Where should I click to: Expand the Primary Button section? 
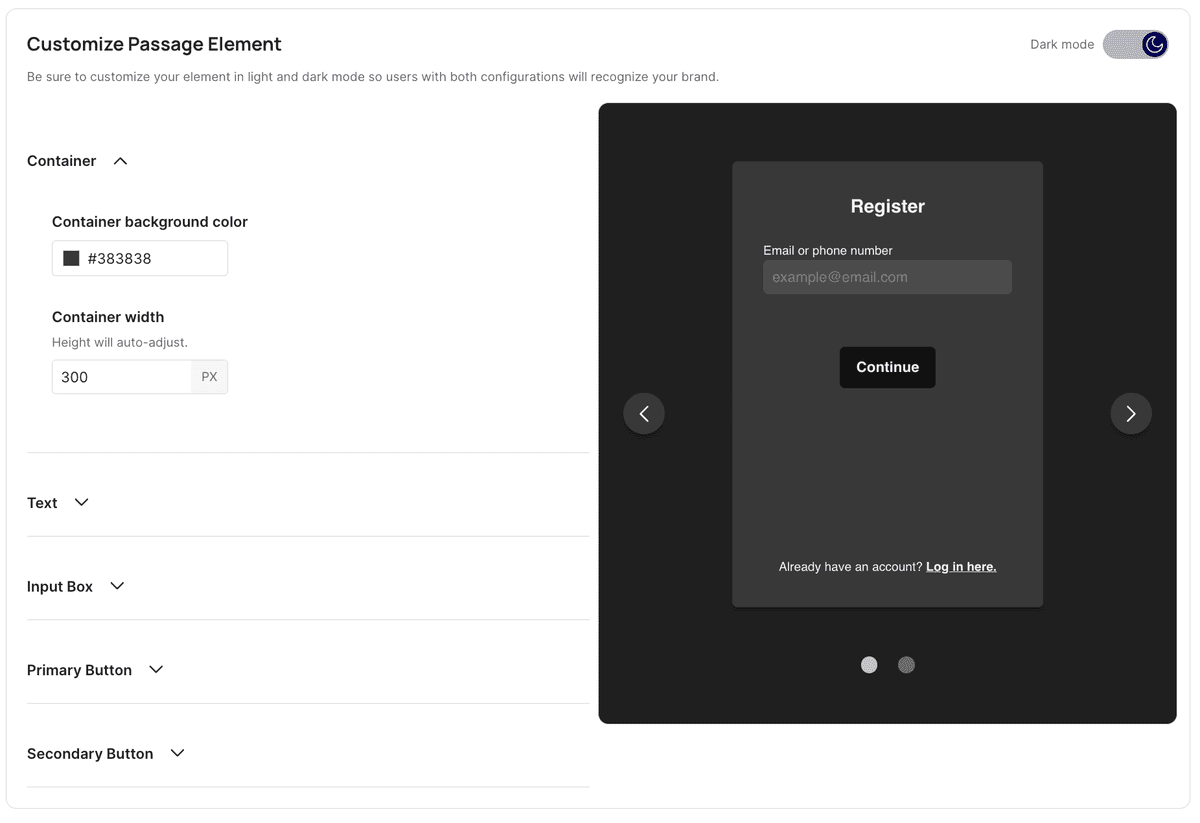pyautogui.click(x=156, y=670)
